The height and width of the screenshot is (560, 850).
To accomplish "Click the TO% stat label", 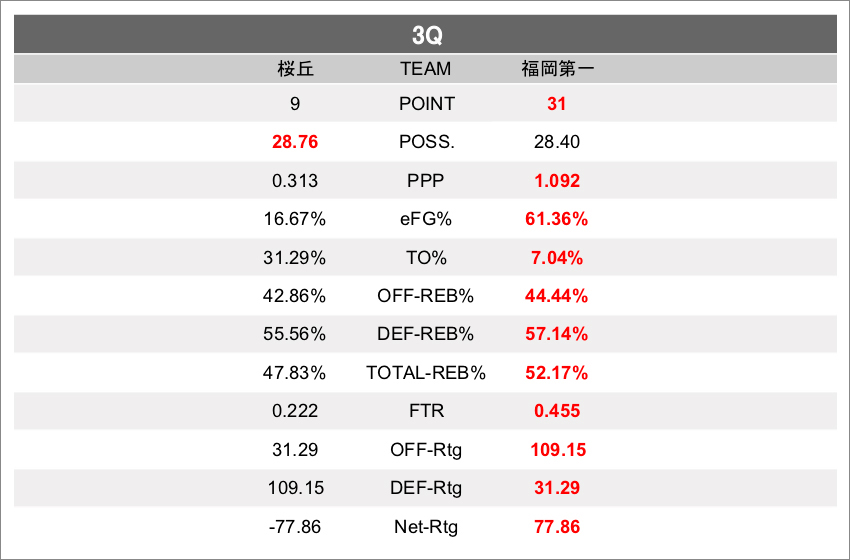I will (x=426, y=258).
